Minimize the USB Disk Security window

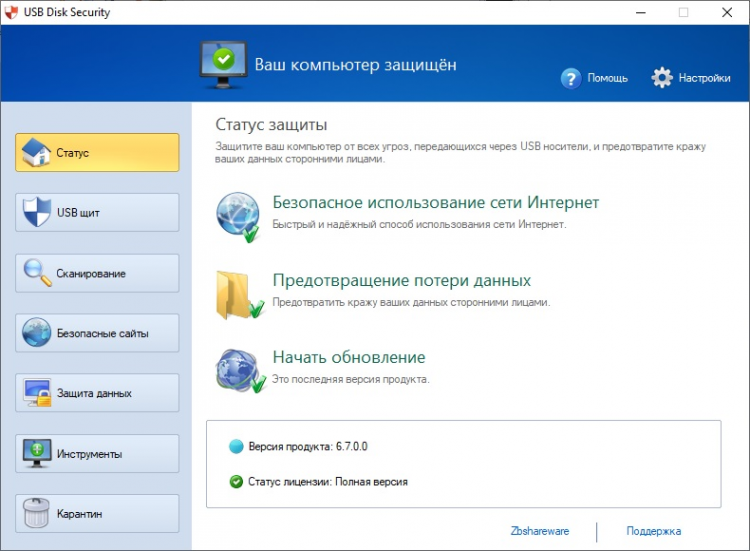click(x=640, y=12)
